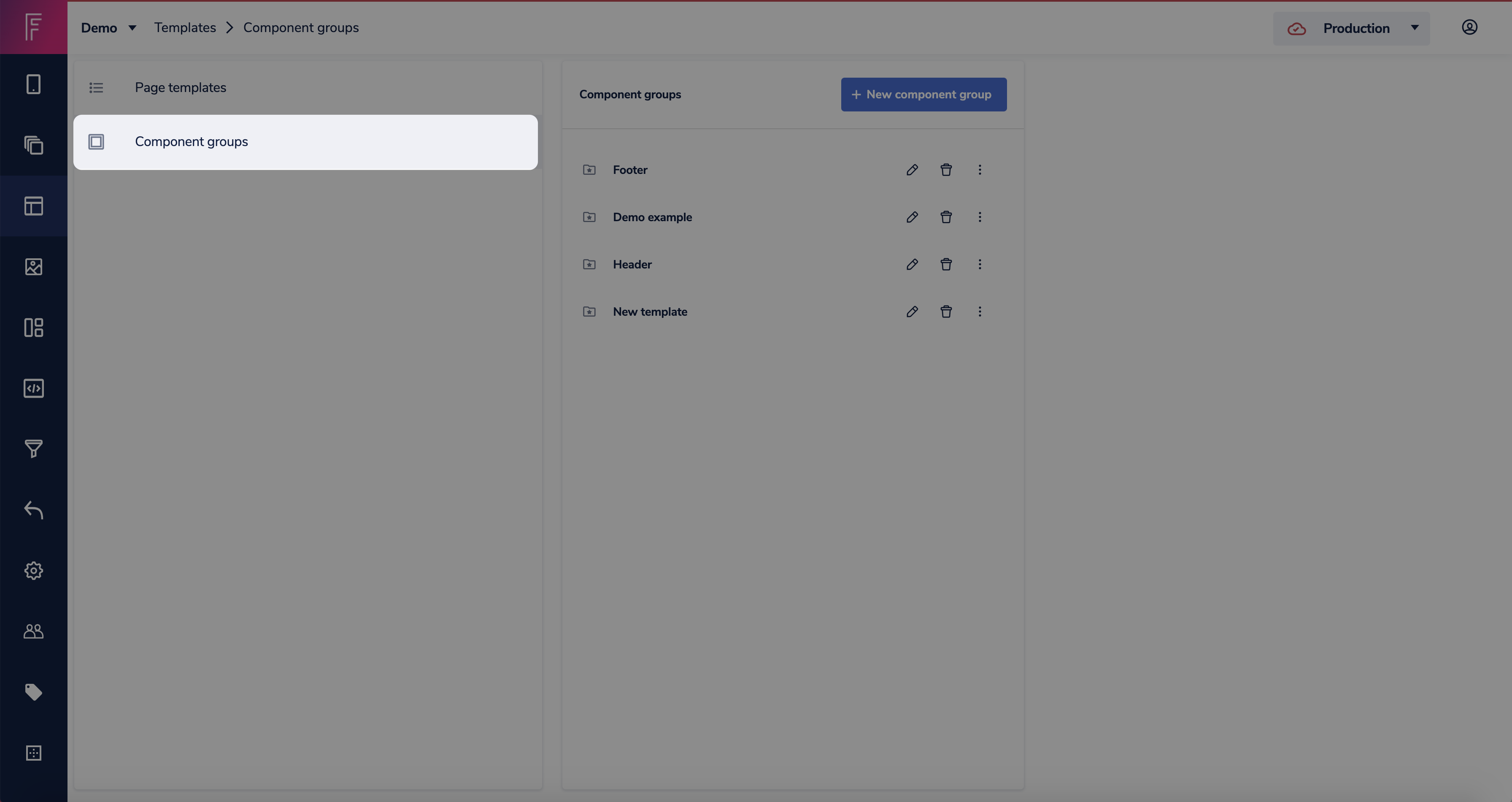The image size is (1512, 802).
Task: Open the Media library icon in sidebar
Action: click(x=33, y=266)
